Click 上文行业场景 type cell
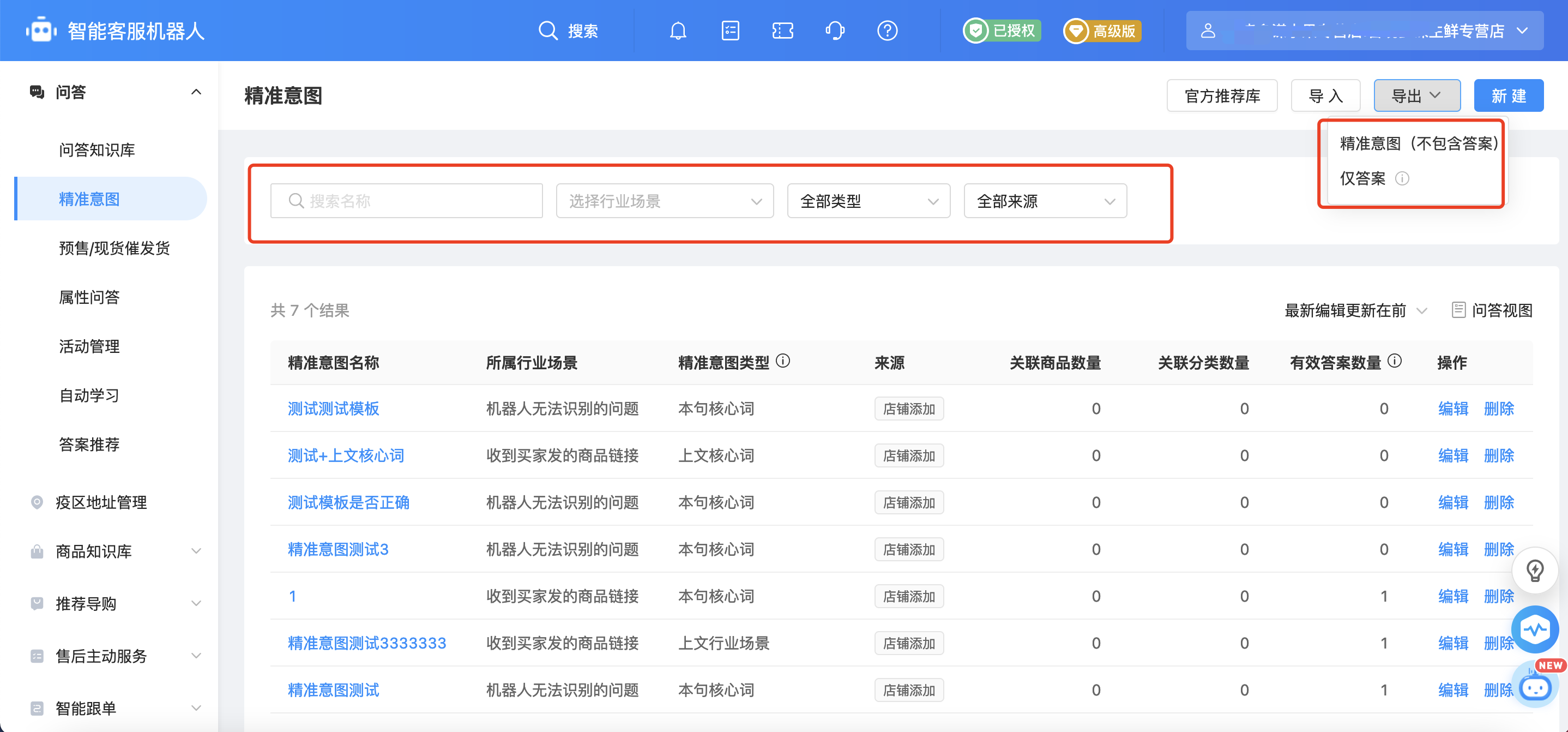Screen dimensions: 1568x732 tap(723, 643)
